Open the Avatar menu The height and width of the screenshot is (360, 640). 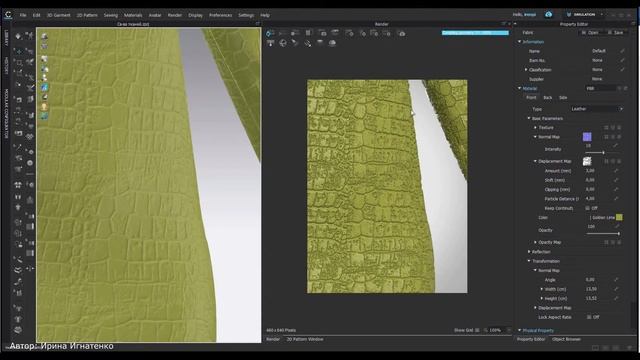tap(155, 15)
